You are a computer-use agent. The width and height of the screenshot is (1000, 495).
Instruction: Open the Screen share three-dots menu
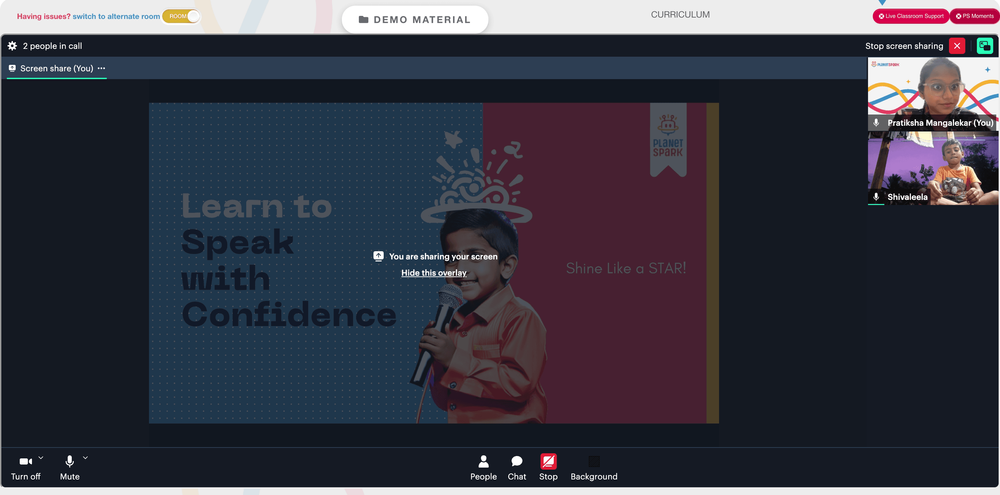(x=101, y=68)
